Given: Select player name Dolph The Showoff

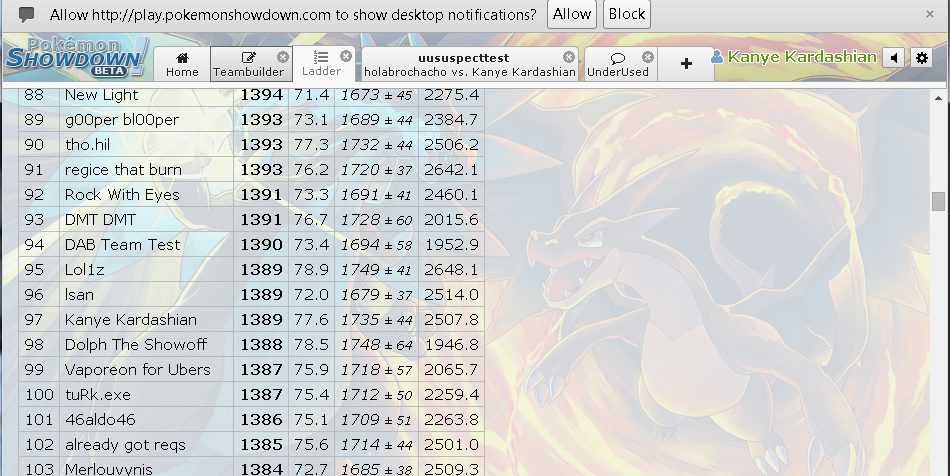Looking at the screenshot, I should [x=136, y=344].
